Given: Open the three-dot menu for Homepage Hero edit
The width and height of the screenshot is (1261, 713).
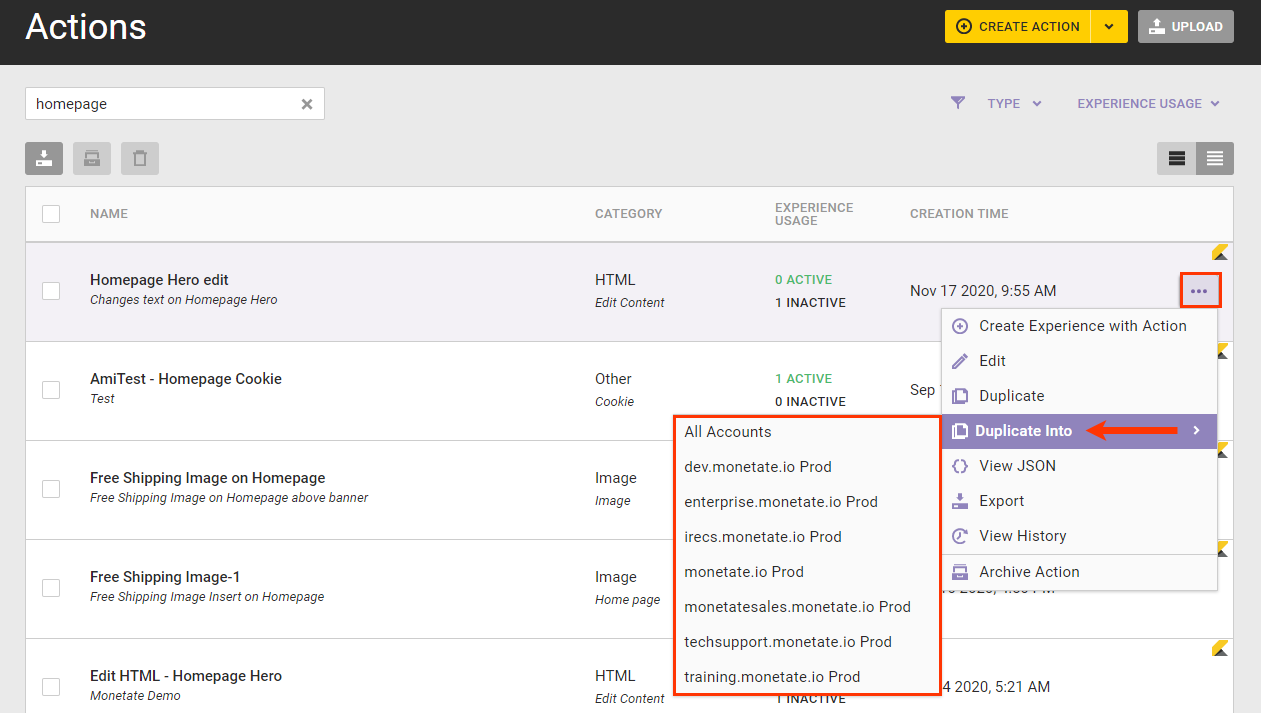Looking at the screenshot, I should 1199,291.
